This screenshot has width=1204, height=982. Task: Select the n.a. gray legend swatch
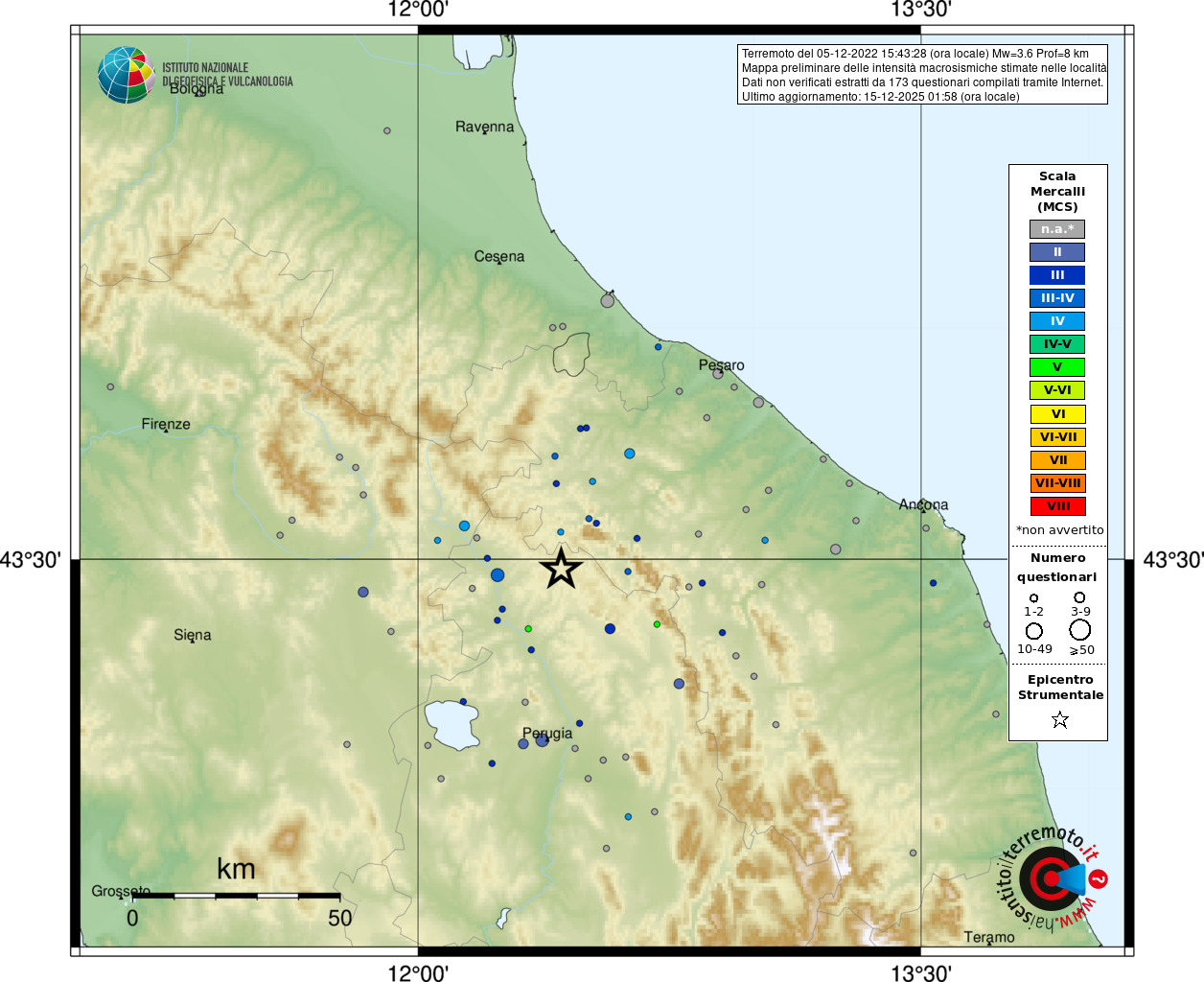[1057, 229]
